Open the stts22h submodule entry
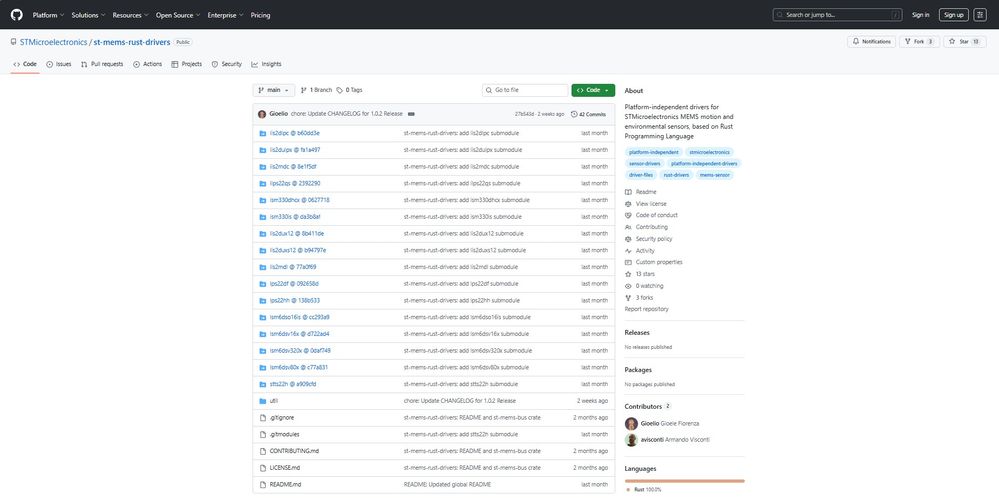999x498 pixels. [293, 384]
